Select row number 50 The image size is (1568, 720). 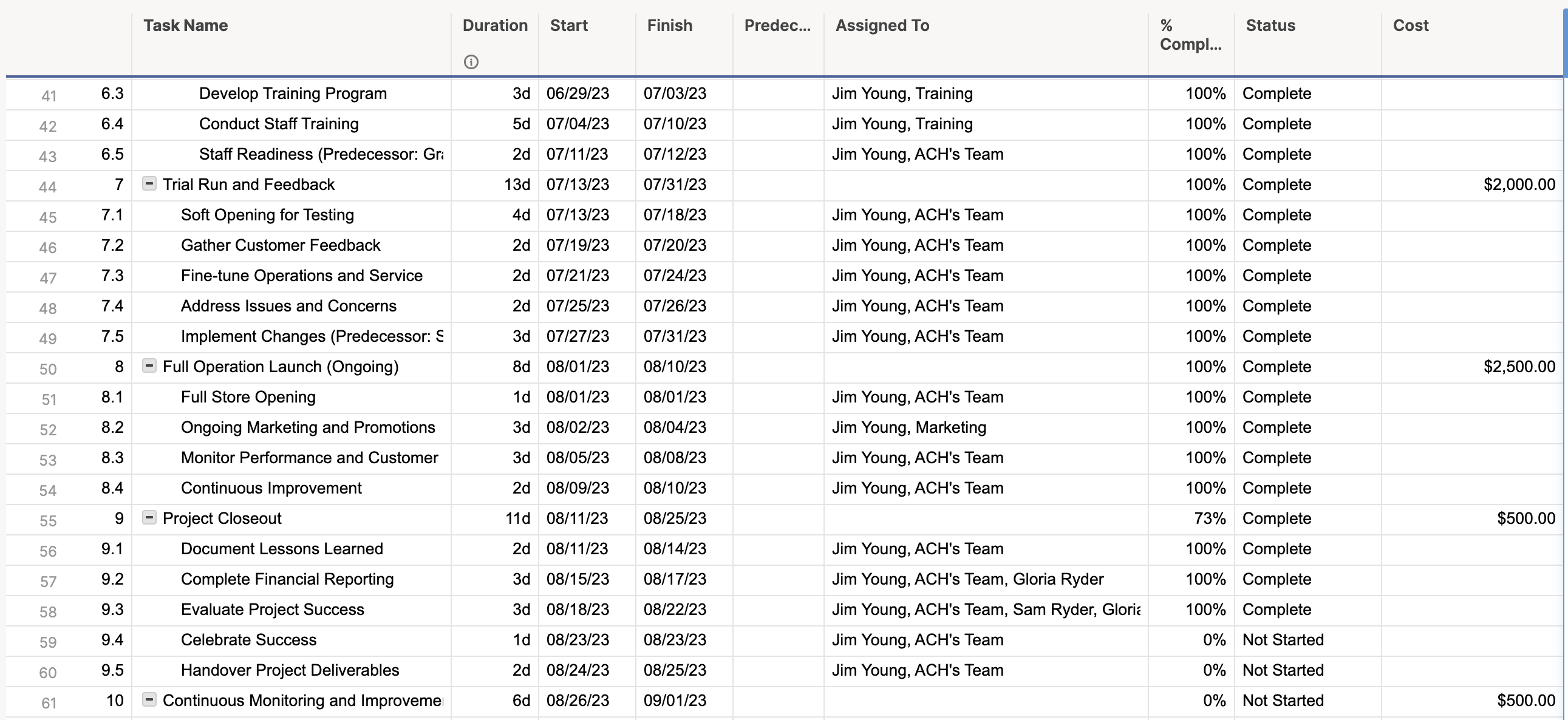(48, 368)
